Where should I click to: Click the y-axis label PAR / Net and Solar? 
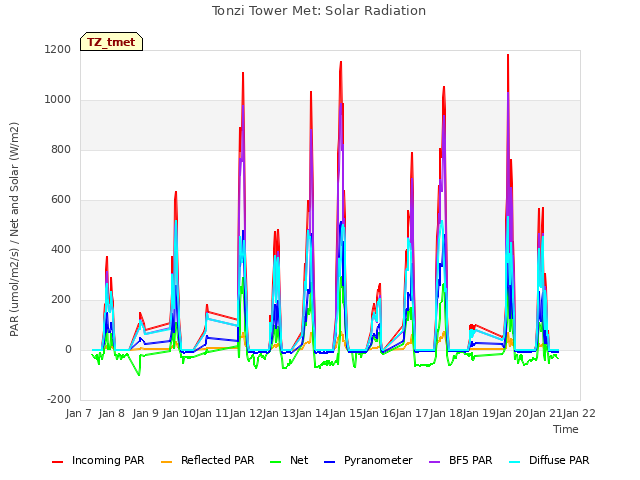[x=14, y=229]
